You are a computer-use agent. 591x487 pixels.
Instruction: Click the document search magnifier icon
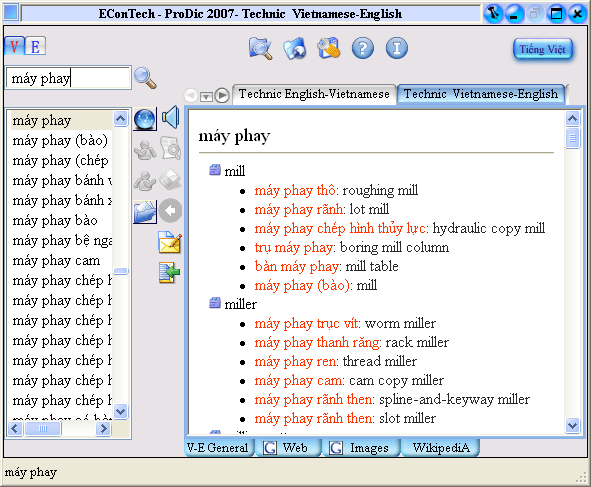[170, 147]
